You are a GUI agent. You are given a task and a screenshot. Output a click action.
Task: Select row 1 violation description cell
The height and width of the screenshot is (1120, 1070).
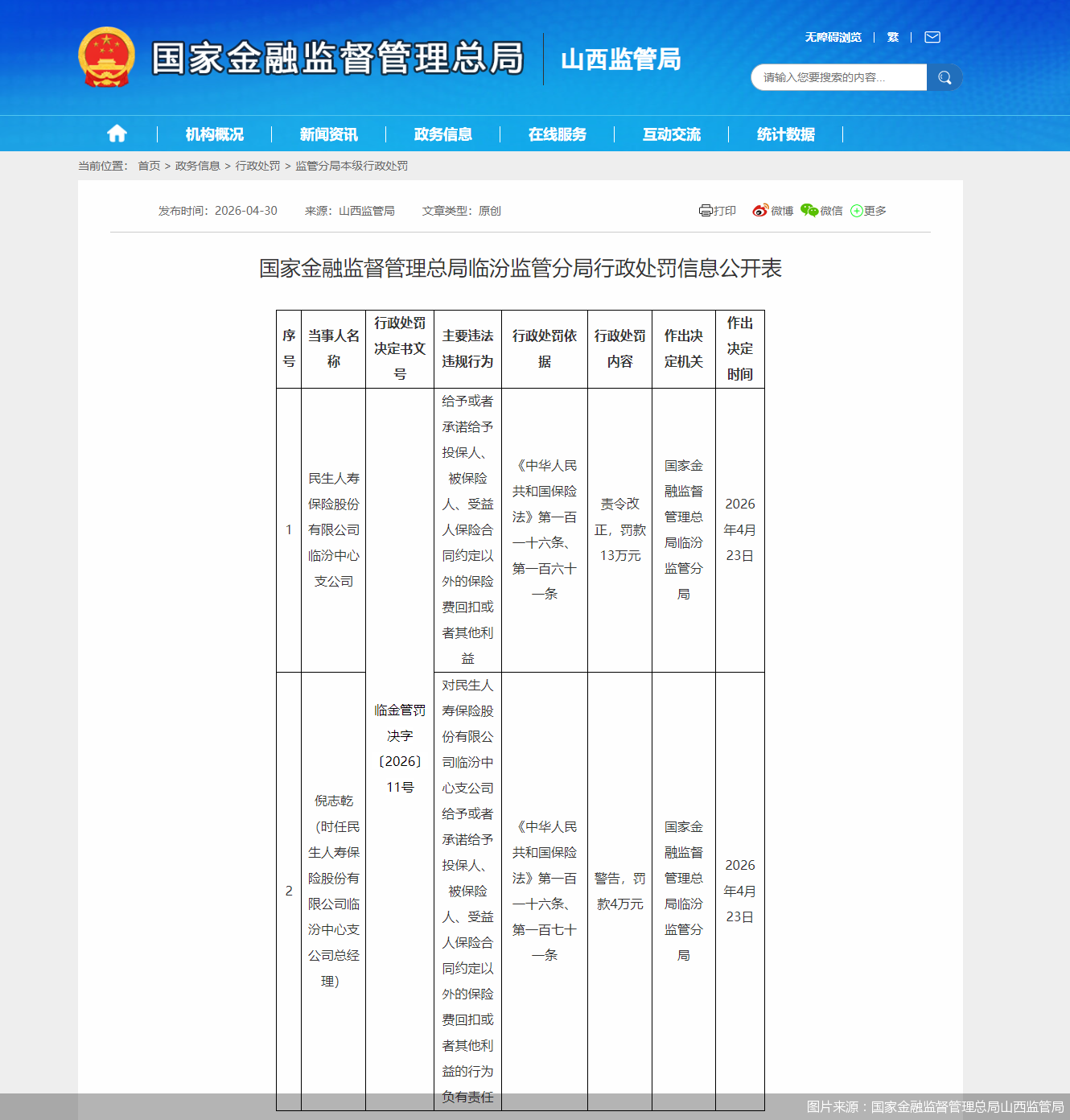[467, 529]
